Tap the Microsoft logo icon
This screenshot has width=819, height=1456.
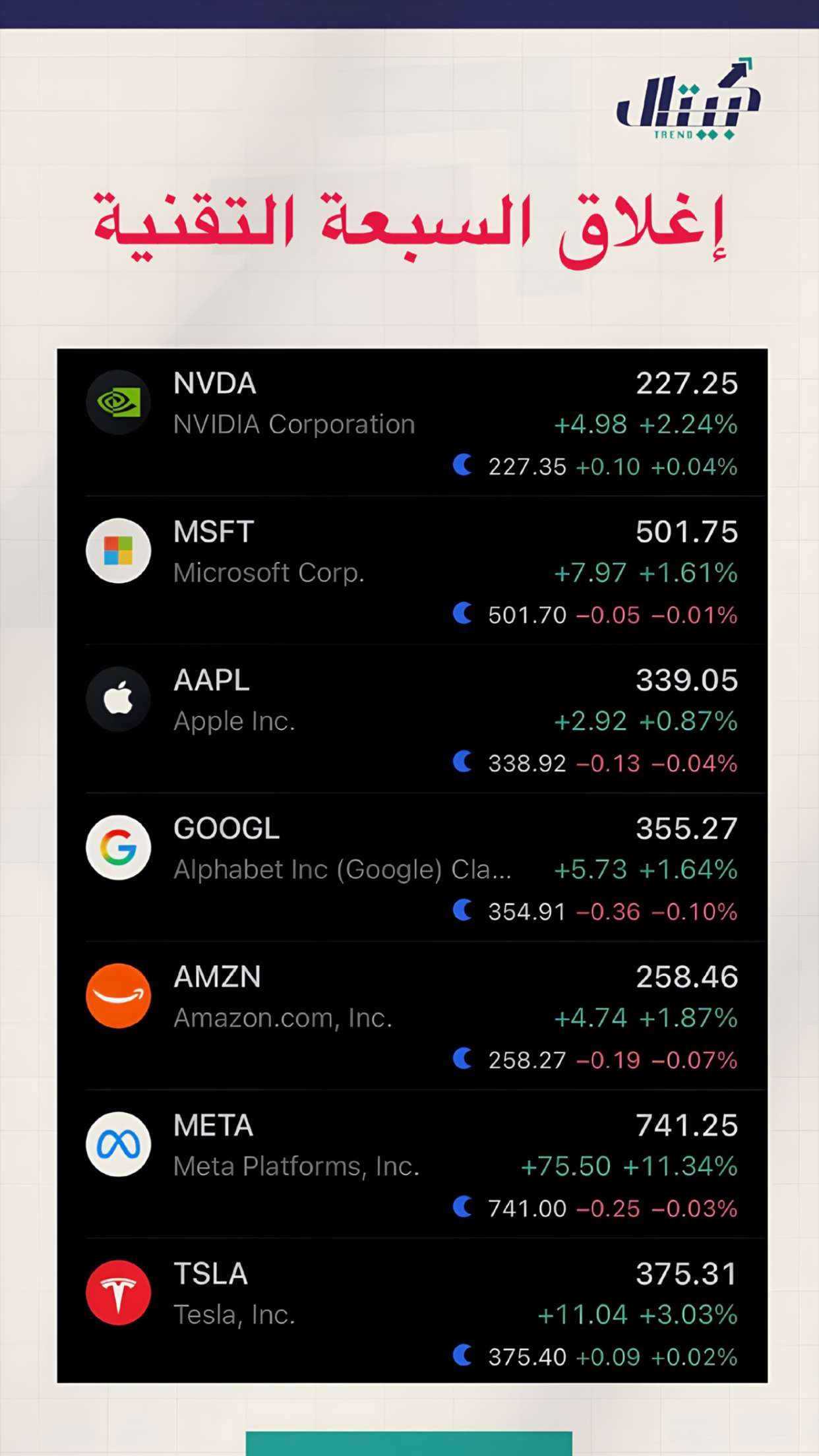click(119, 551)
